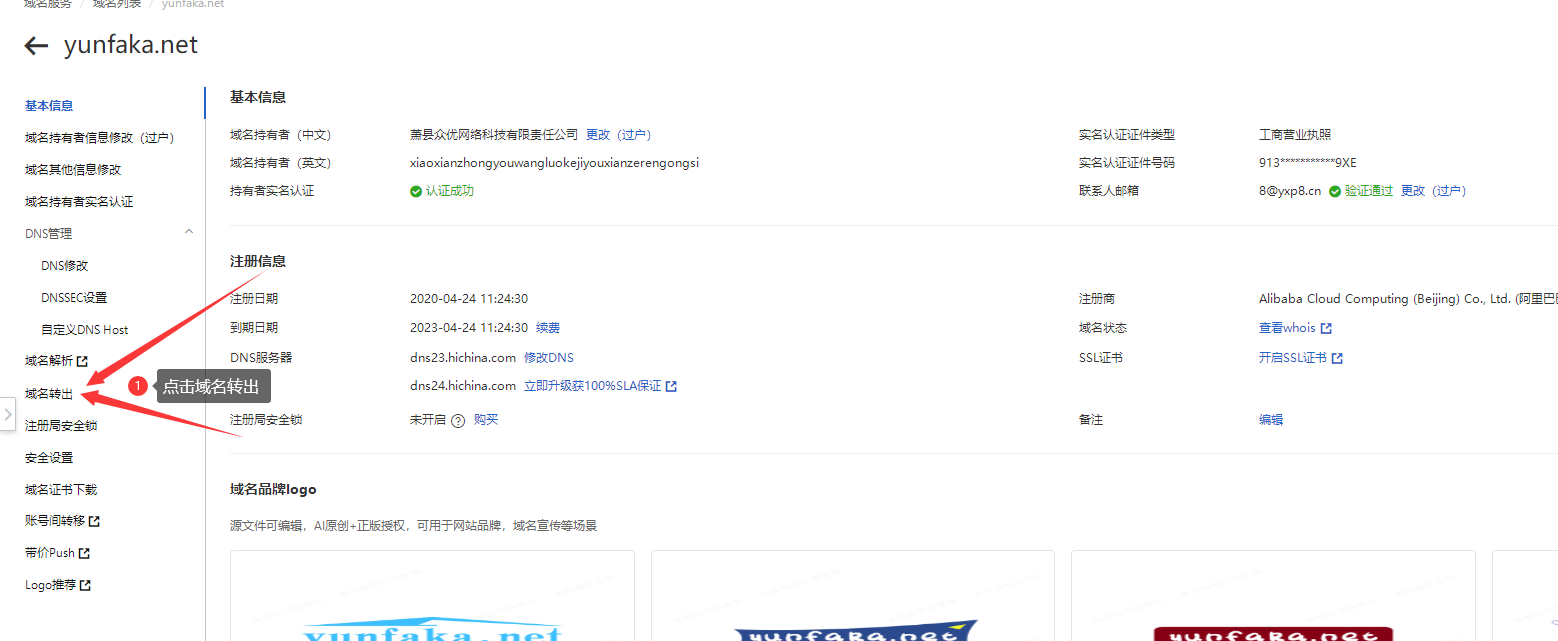
Task: Click external link icon beside 查看whois
Action: coord(1326,329)
